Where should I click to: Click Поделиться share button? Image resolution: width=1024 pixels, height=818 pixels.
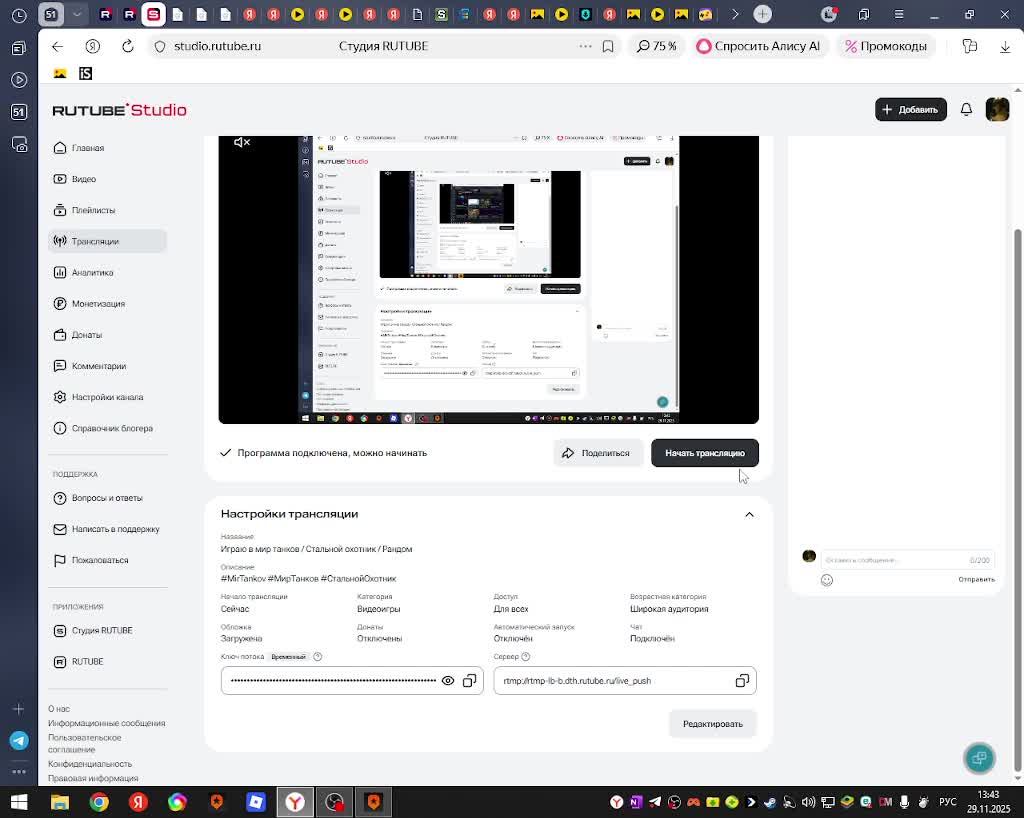(597, 453)
